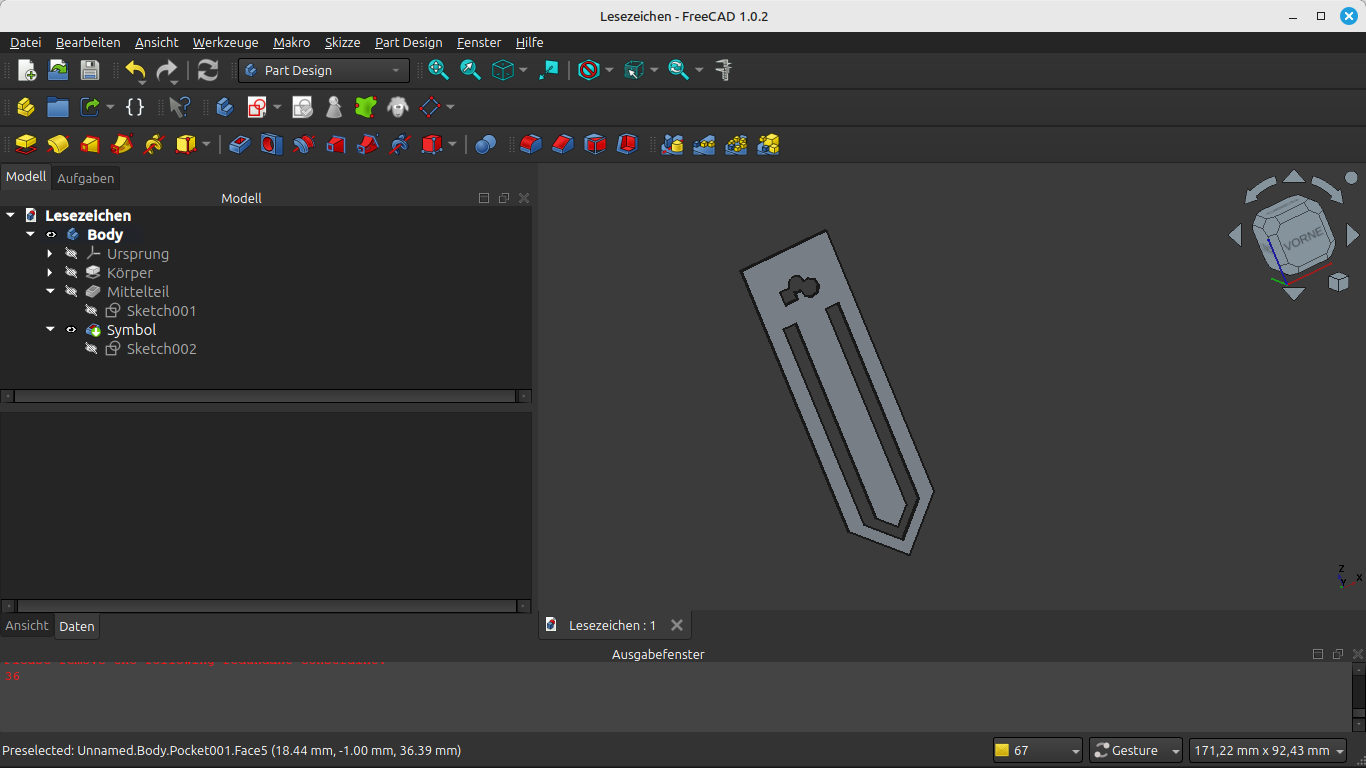Toggle visibility of Sketch002
Viewport: 1366px width, 768px height.
point(91,349)
